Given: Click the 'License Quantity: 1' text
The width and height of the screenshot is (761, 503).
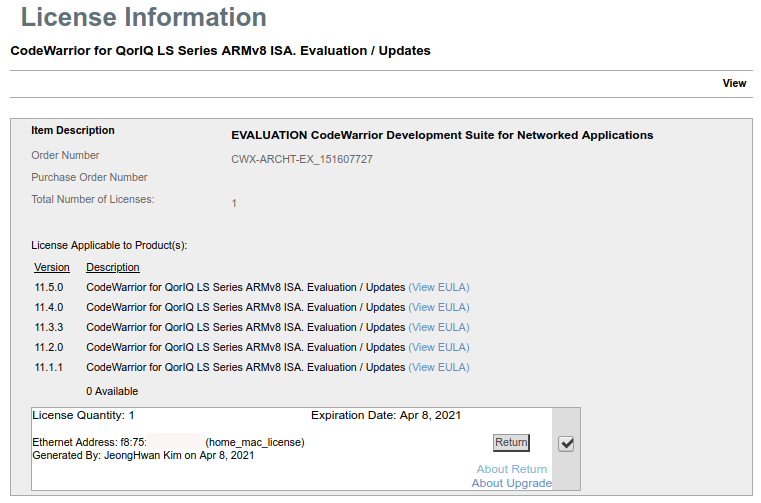Looking at the screenshot, I should (83, 415).
